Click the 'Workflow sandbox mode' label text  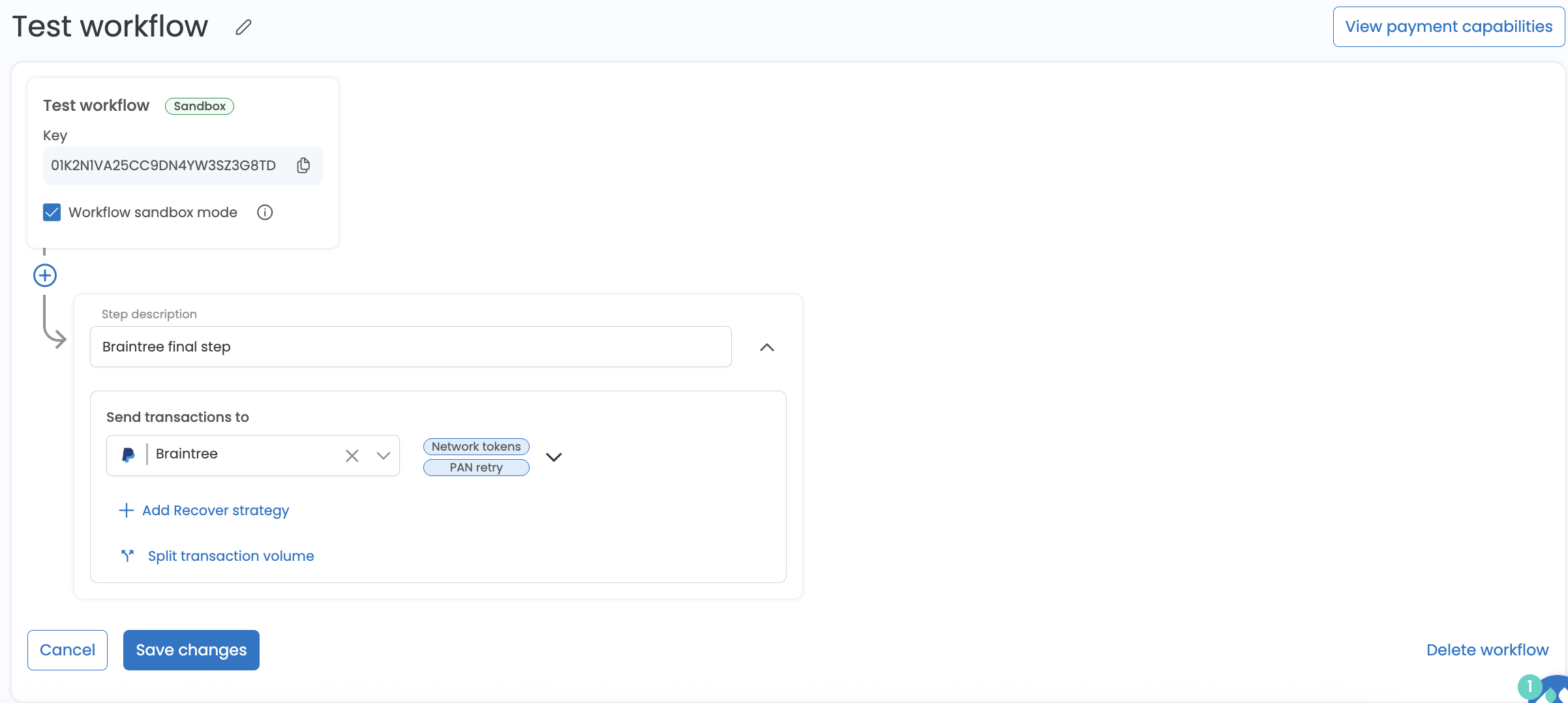point(153,213)
